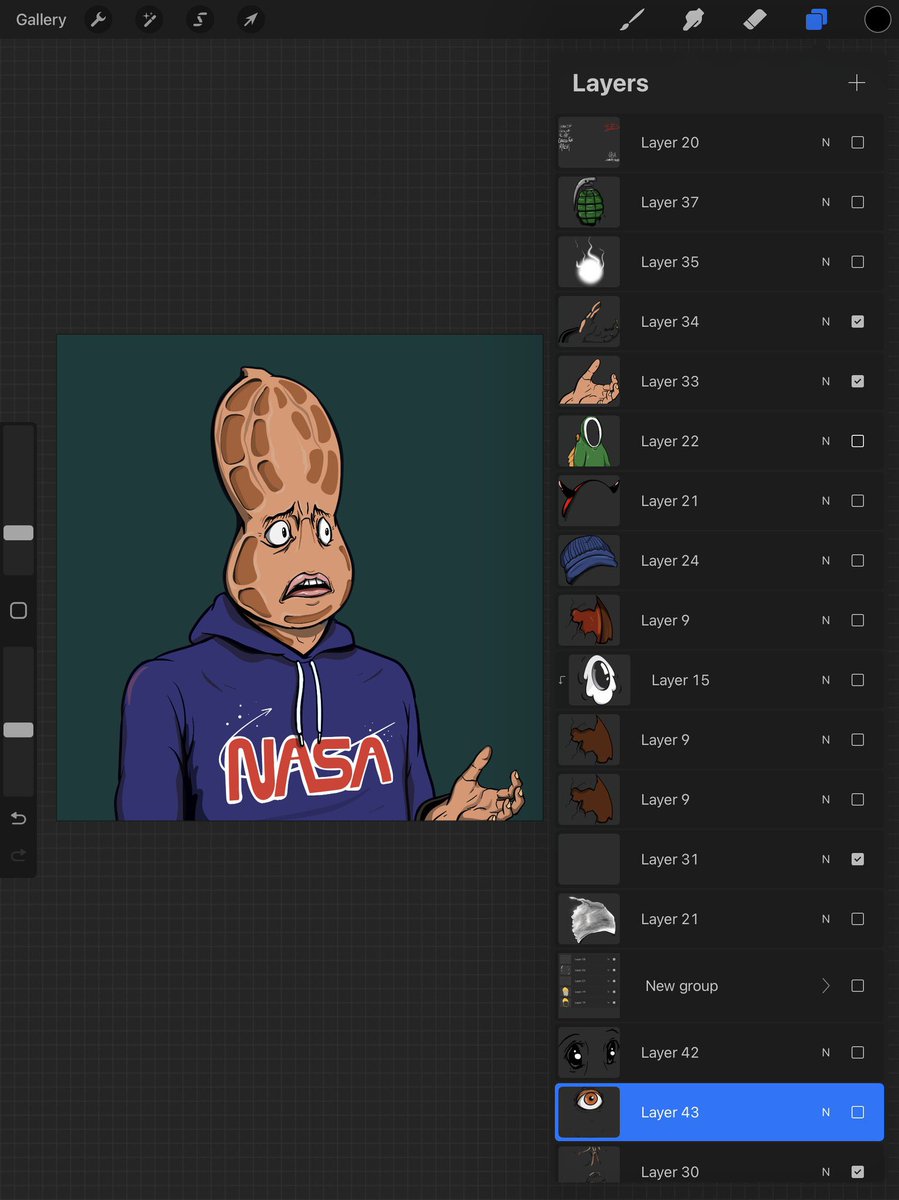Open blend mode N for Layer 35
The height and width of the screenshot is (1200, 899).
(826, 262)
